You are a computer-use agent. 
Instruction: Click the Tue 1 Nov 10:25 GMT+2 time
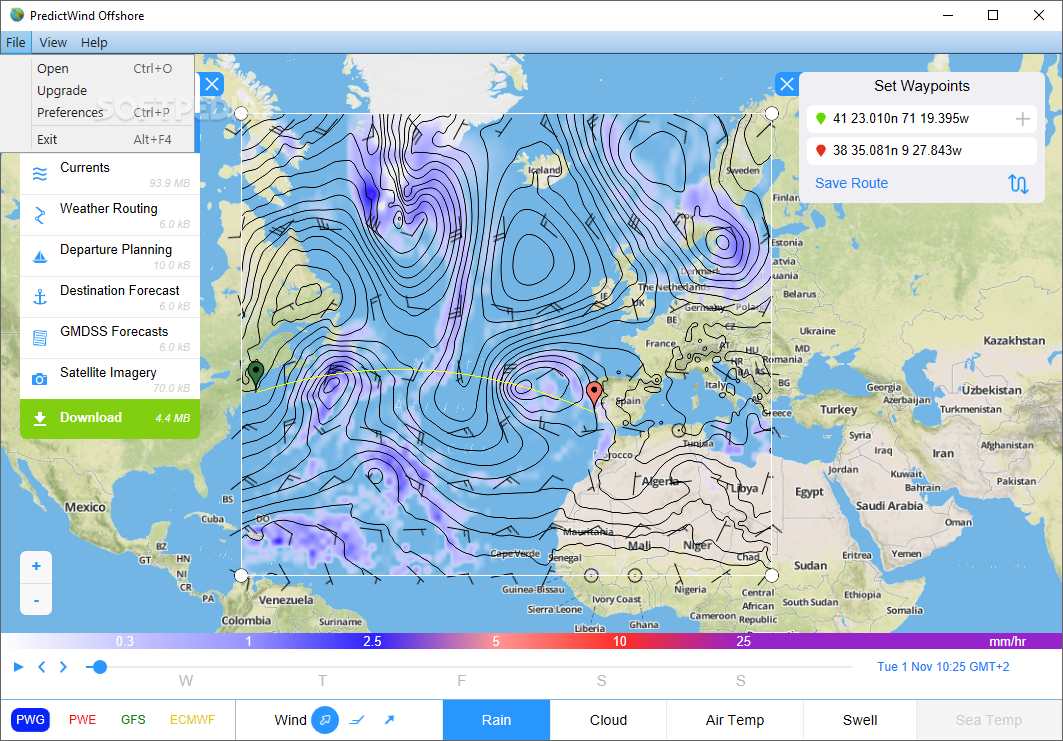coord(943,667)
